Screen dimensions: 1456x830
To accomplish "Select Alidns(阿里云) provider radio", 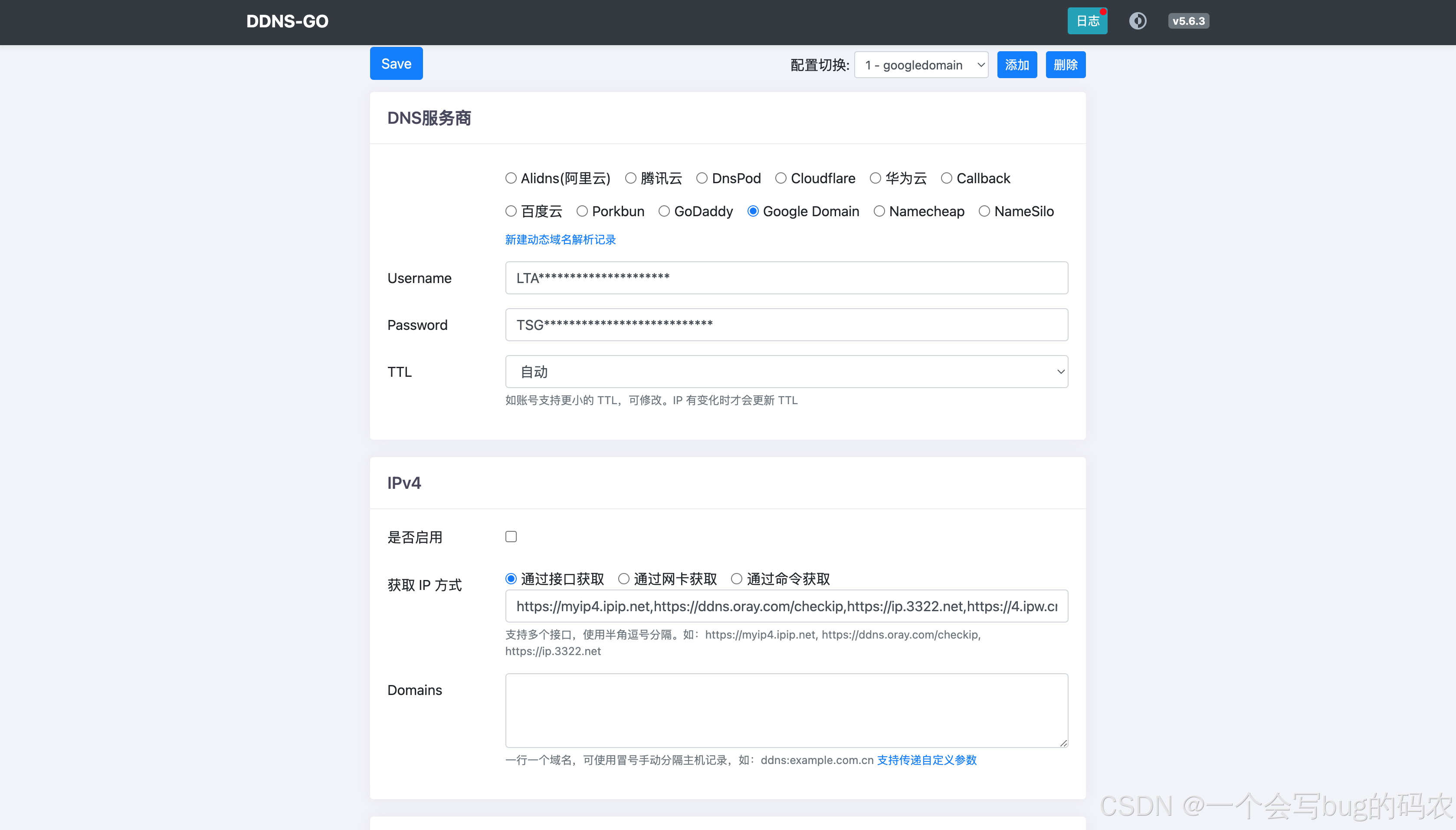I will (x=511, y=178).
